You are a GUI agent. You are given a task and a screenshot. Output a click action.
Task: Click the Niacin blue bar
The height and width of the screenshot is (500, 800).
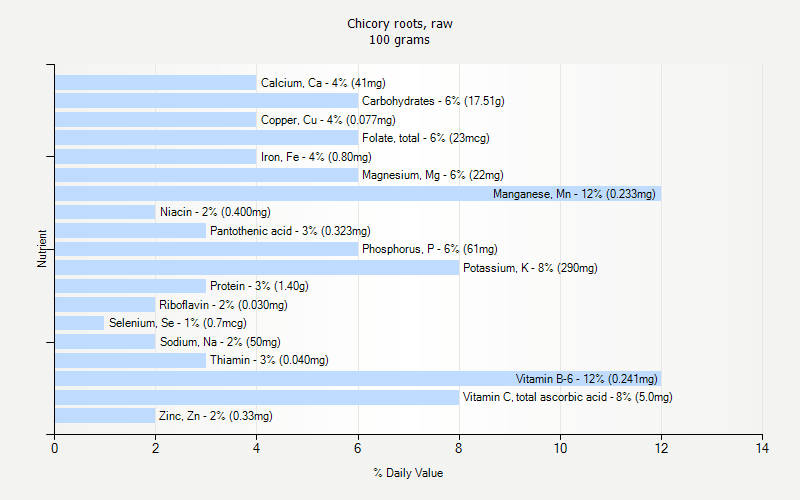tap(105, 212)
